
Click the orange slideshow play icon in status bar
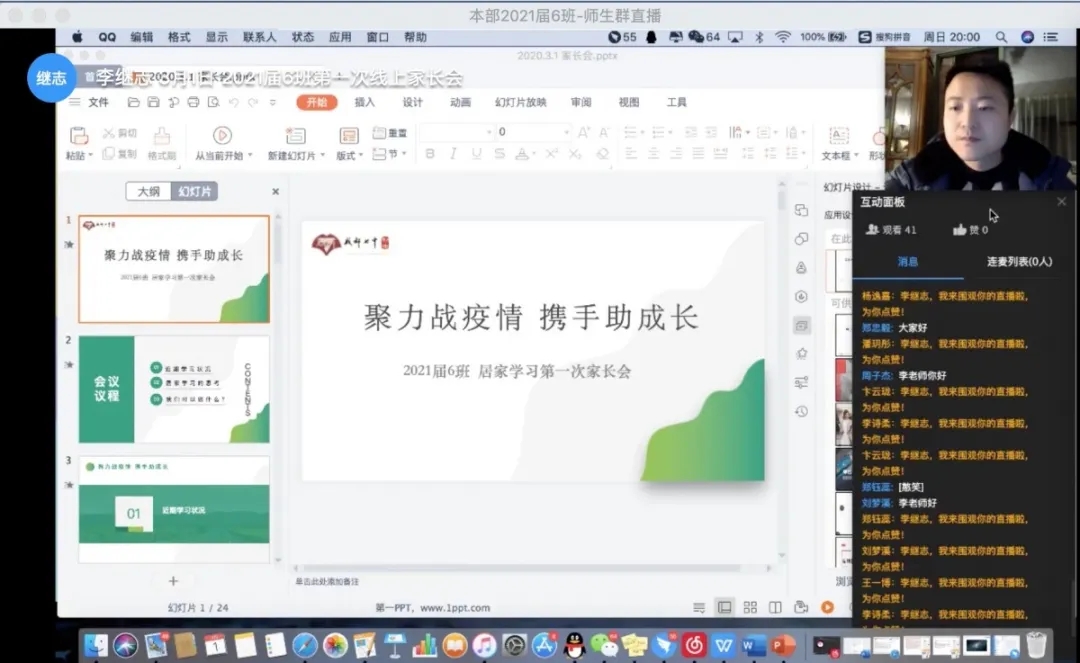click(827, 607)
